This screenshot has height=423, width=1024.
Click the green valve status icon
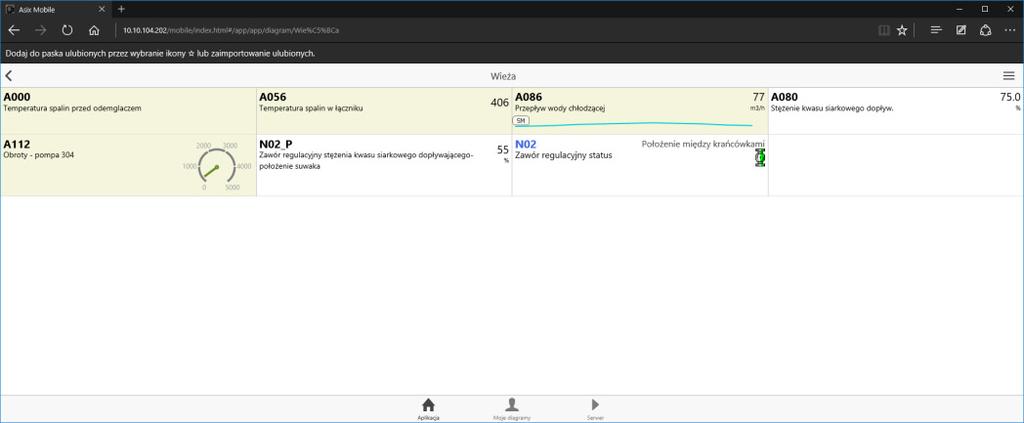pyautogui.click(x=760, y=157)
